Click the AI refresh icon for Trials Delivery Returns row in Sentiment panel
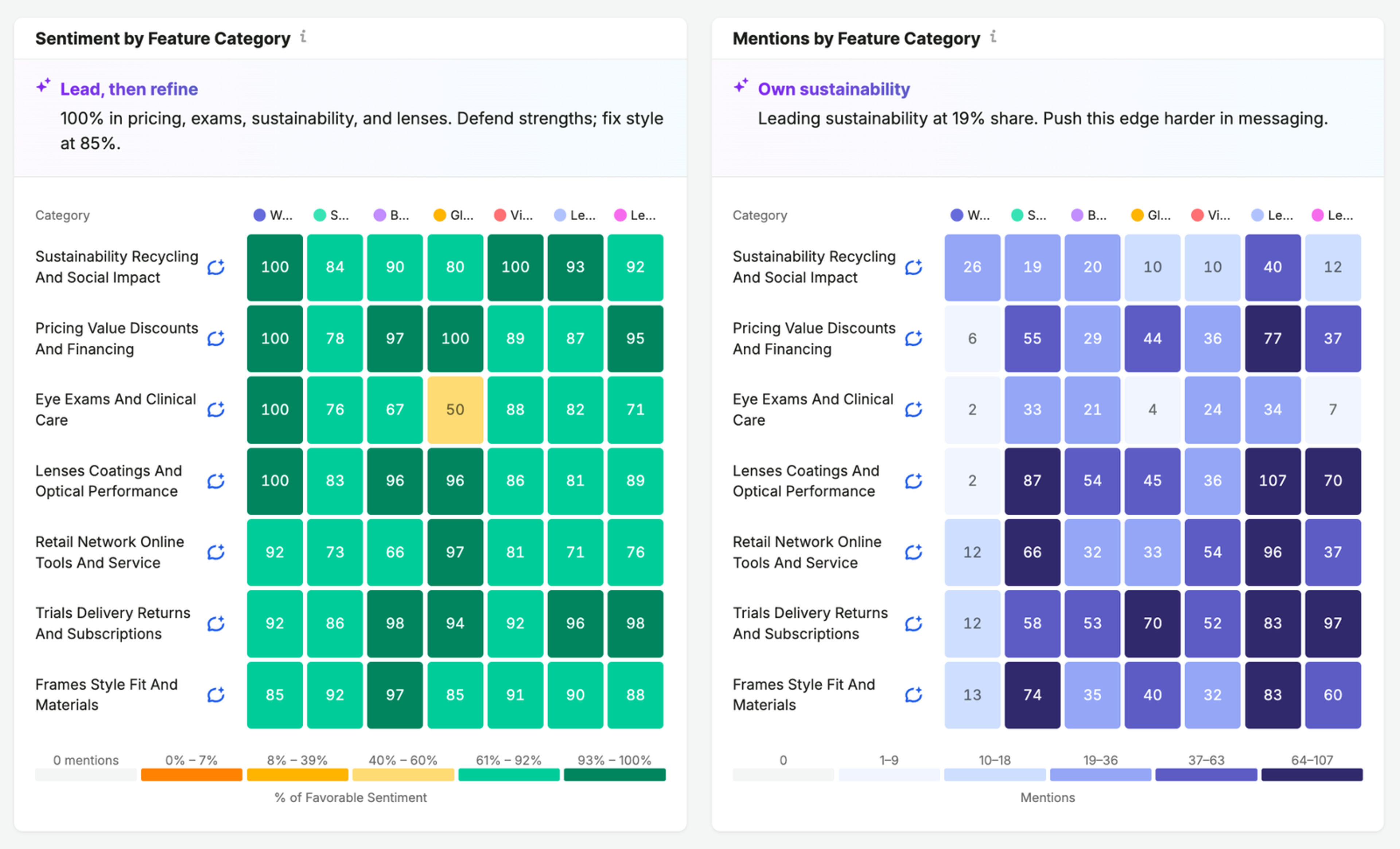Screen dimensions: 1400x849 [x=216, y=624]
